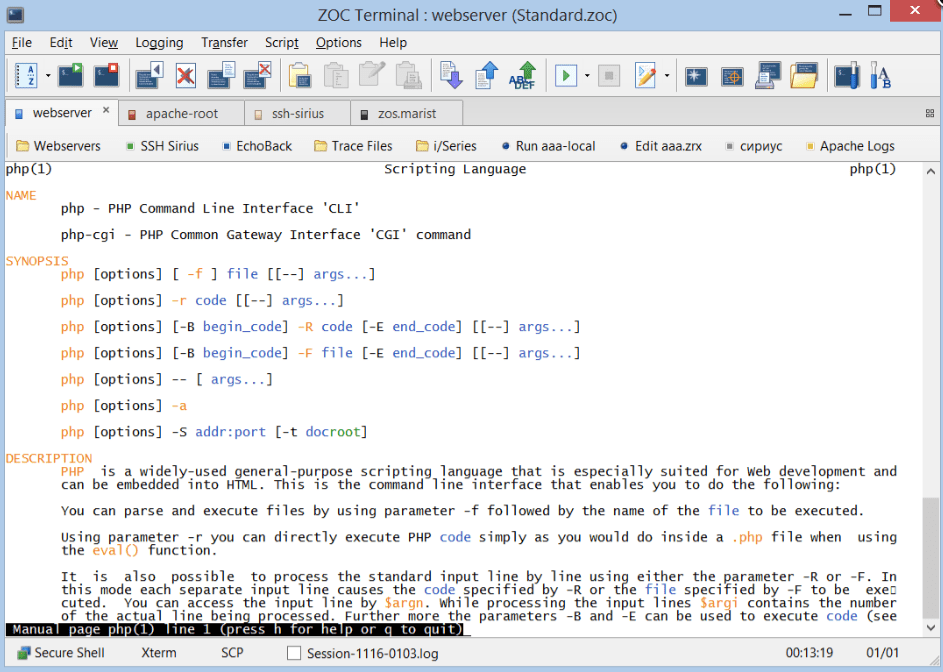
Task: Click the Xterm emulation status entry
Action: [159, 653]
